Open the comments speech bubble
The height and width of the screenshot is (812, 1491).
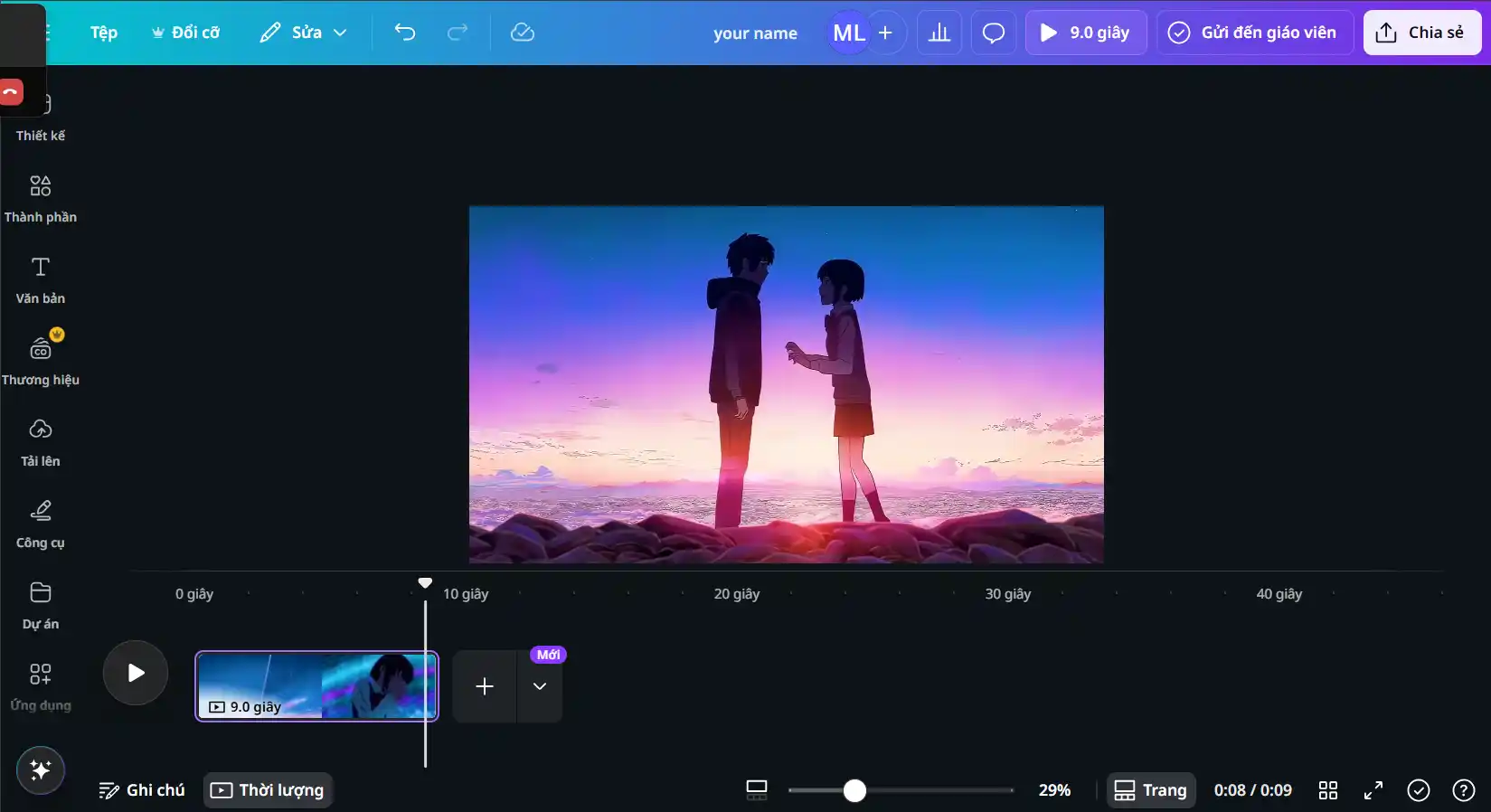tap(994, 33)
